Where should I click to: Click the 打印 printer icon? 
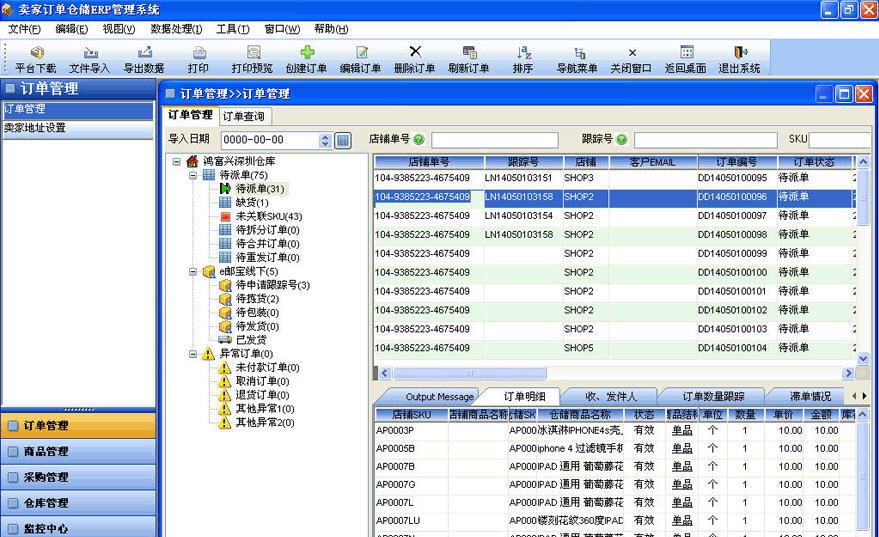click(199, 53)
